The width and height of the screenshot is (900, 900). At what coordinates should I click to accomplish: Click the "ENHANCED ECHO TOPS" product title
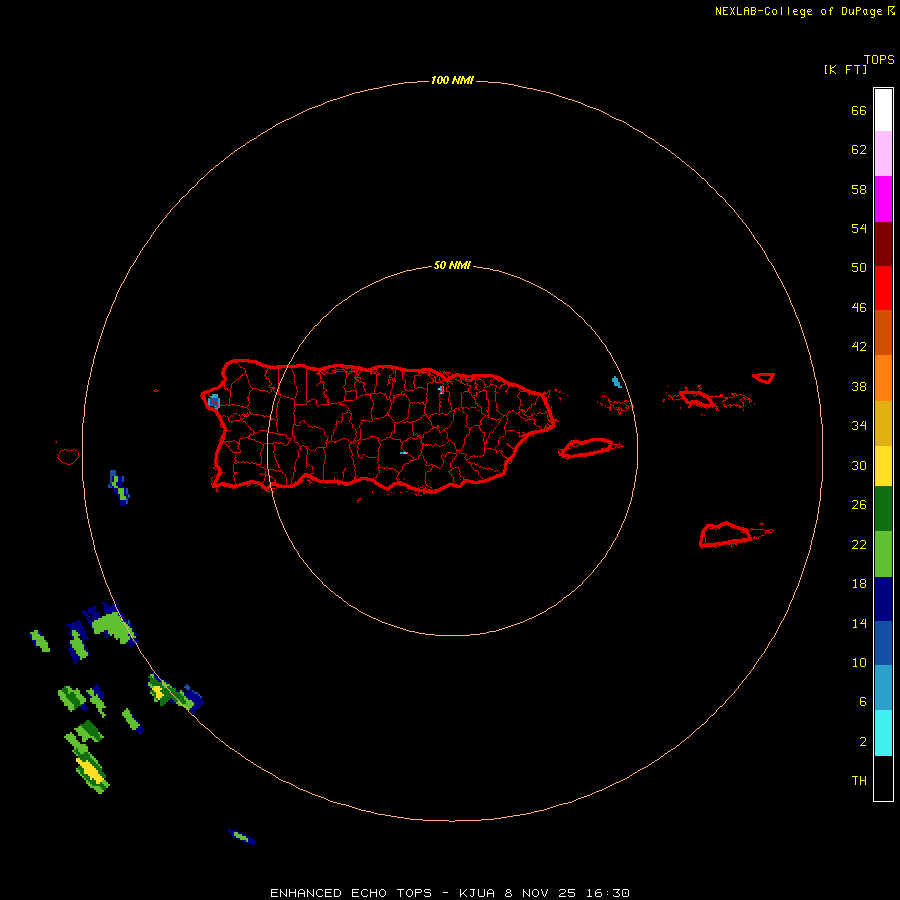[351, 893]
